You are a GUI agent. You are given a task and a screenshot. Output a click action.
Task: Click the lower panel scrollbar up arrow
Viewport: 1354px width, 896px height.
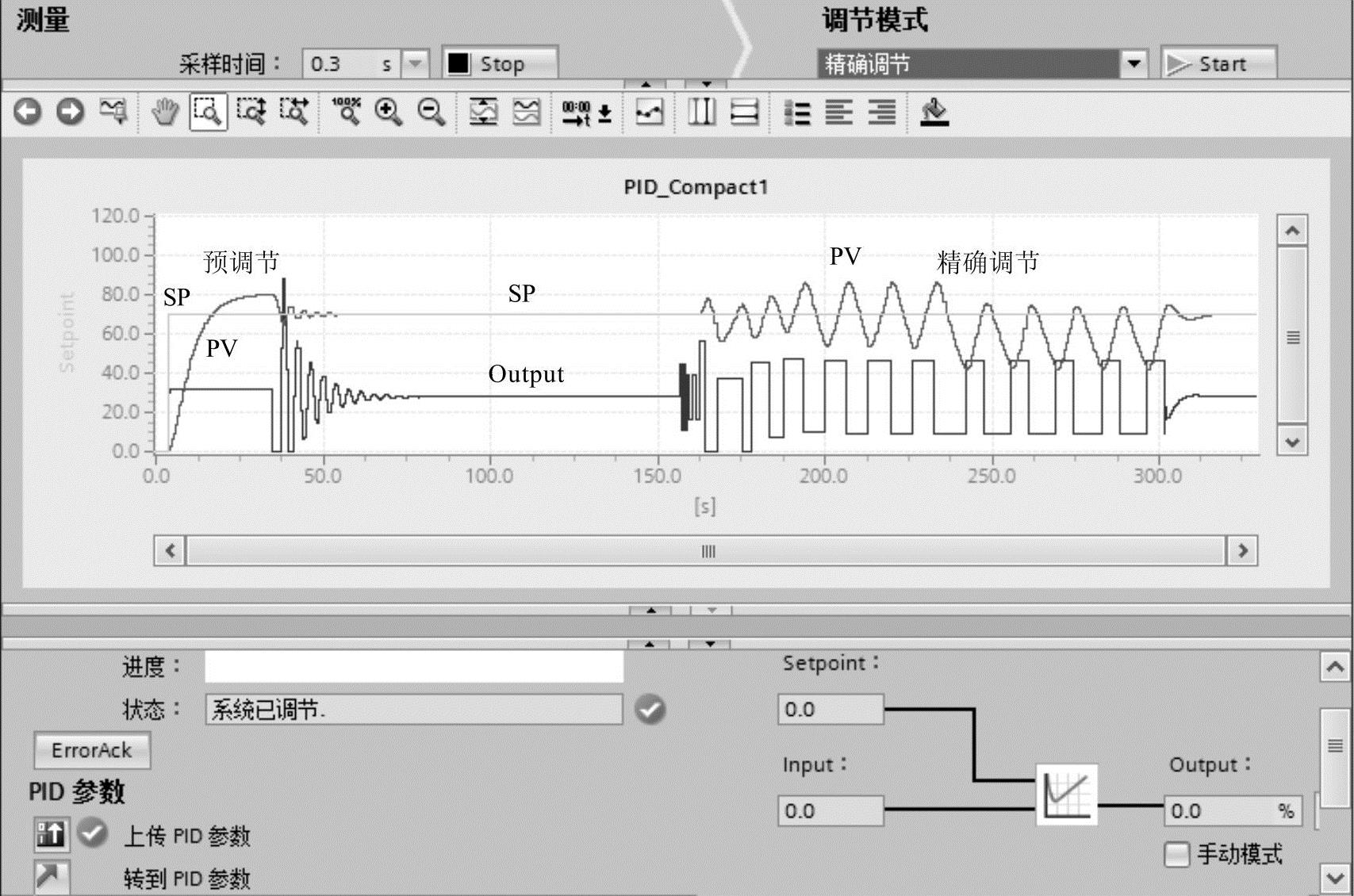(x=1335, y=667)
